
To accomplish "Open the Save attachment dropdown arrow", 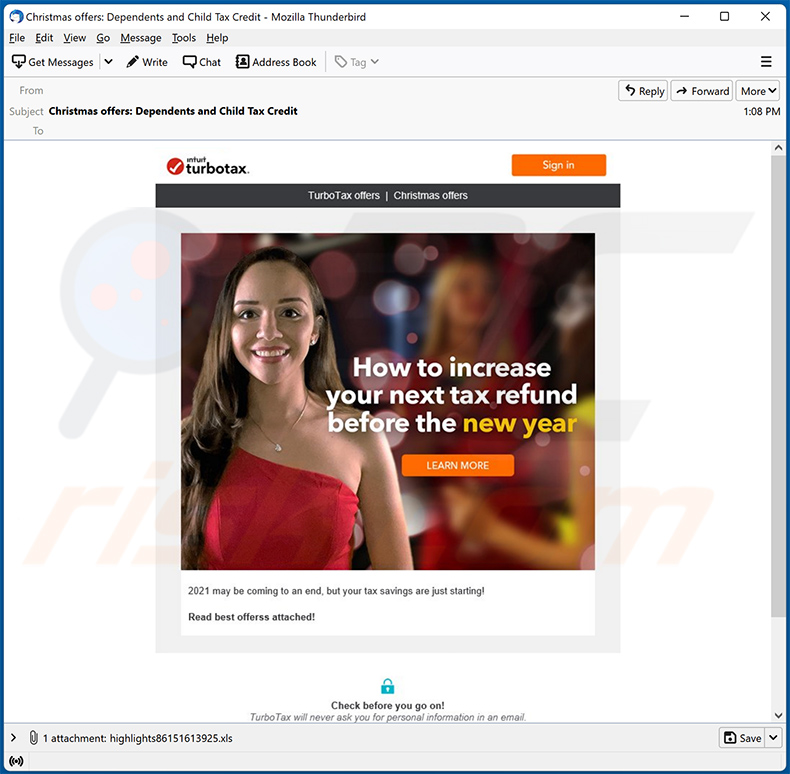I will point(773,738).
